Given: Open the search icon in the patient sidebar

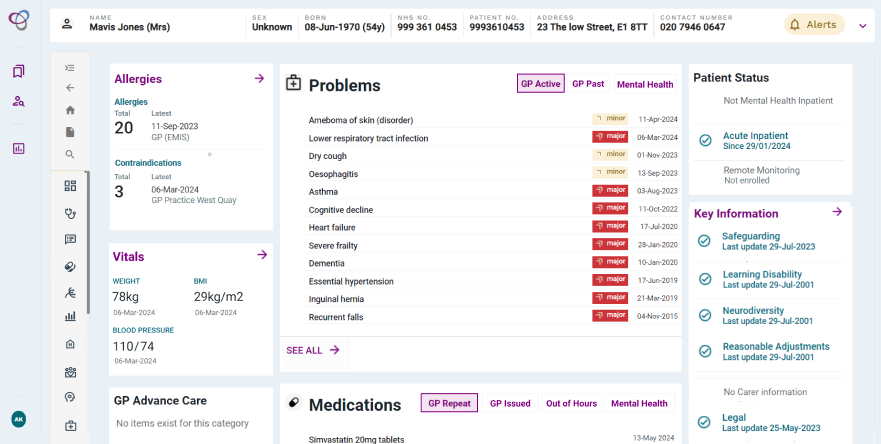Looking at the screenshot, I should pyautogui.click(x=70, y=154).
